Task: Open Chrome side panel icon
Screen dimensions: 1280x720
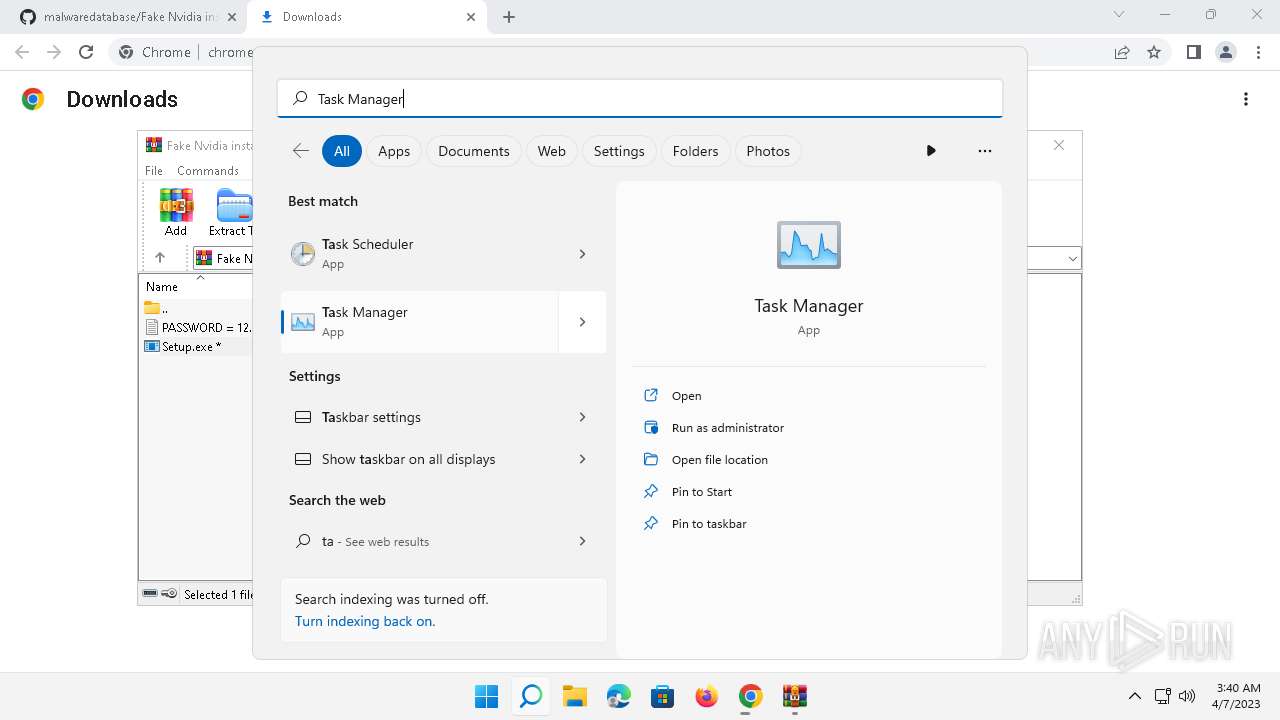Action: pyautogui.click(x=1193, y=52)
